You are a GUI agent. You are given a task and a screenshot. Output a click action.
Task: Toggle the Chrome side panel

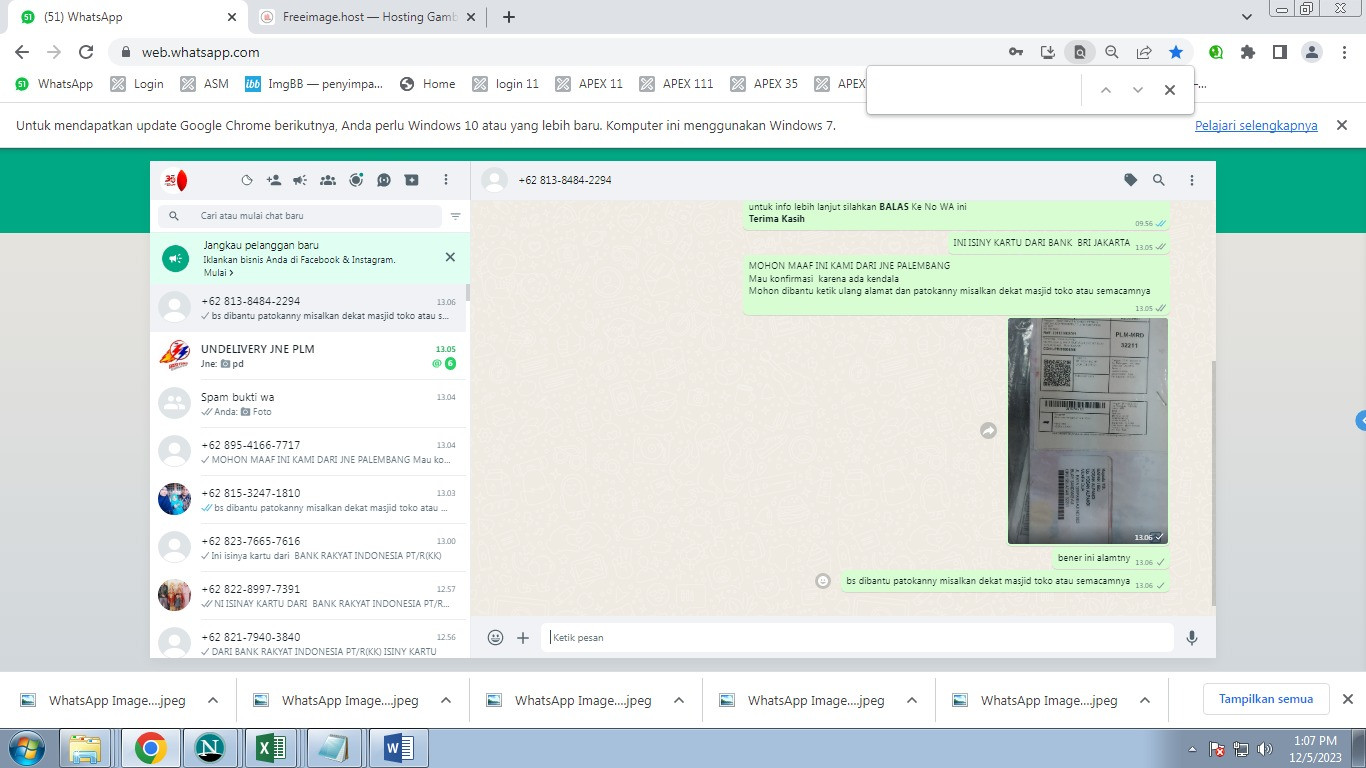point(1280,52)
